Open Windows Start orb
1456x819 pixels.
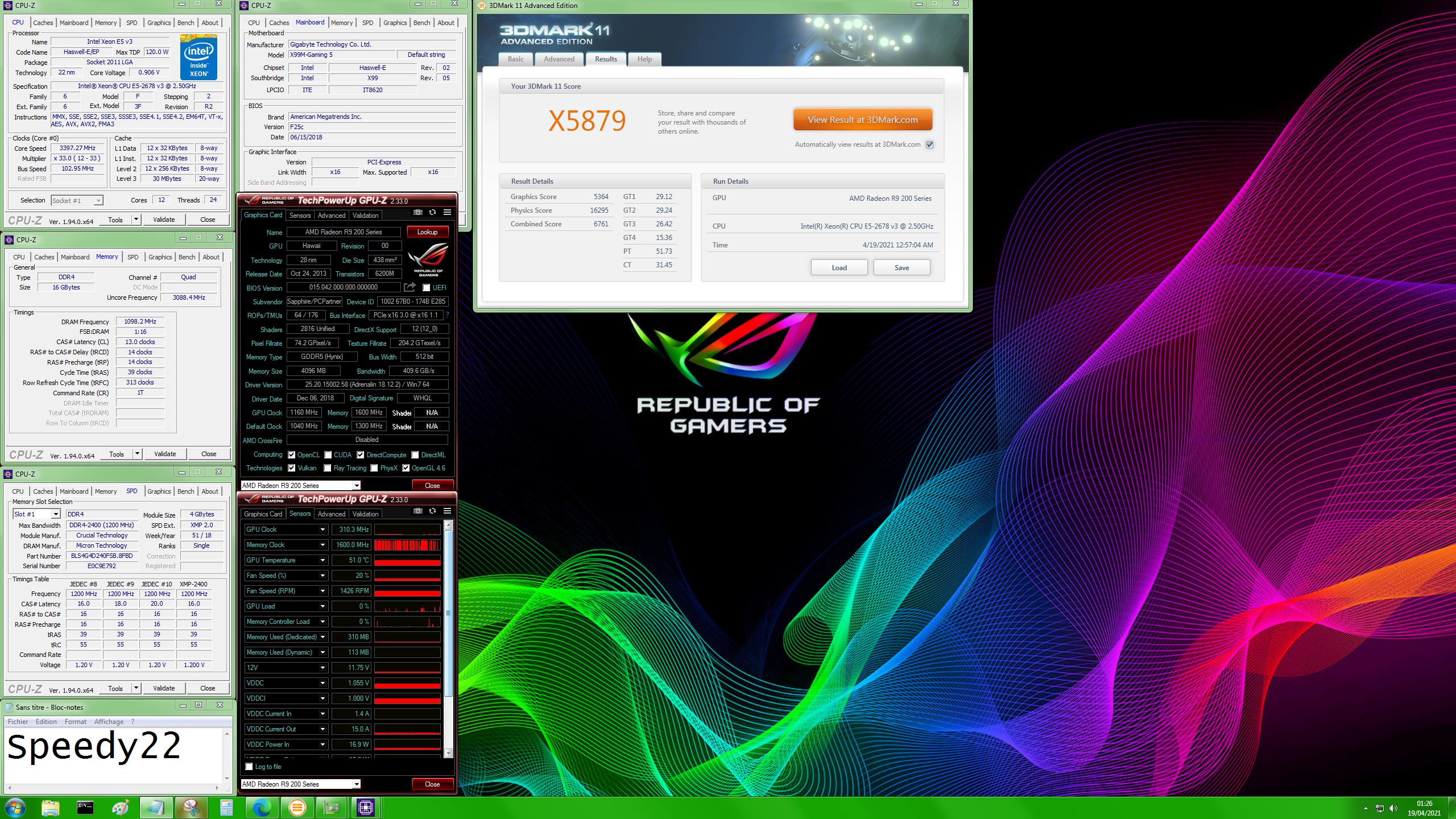15,808
